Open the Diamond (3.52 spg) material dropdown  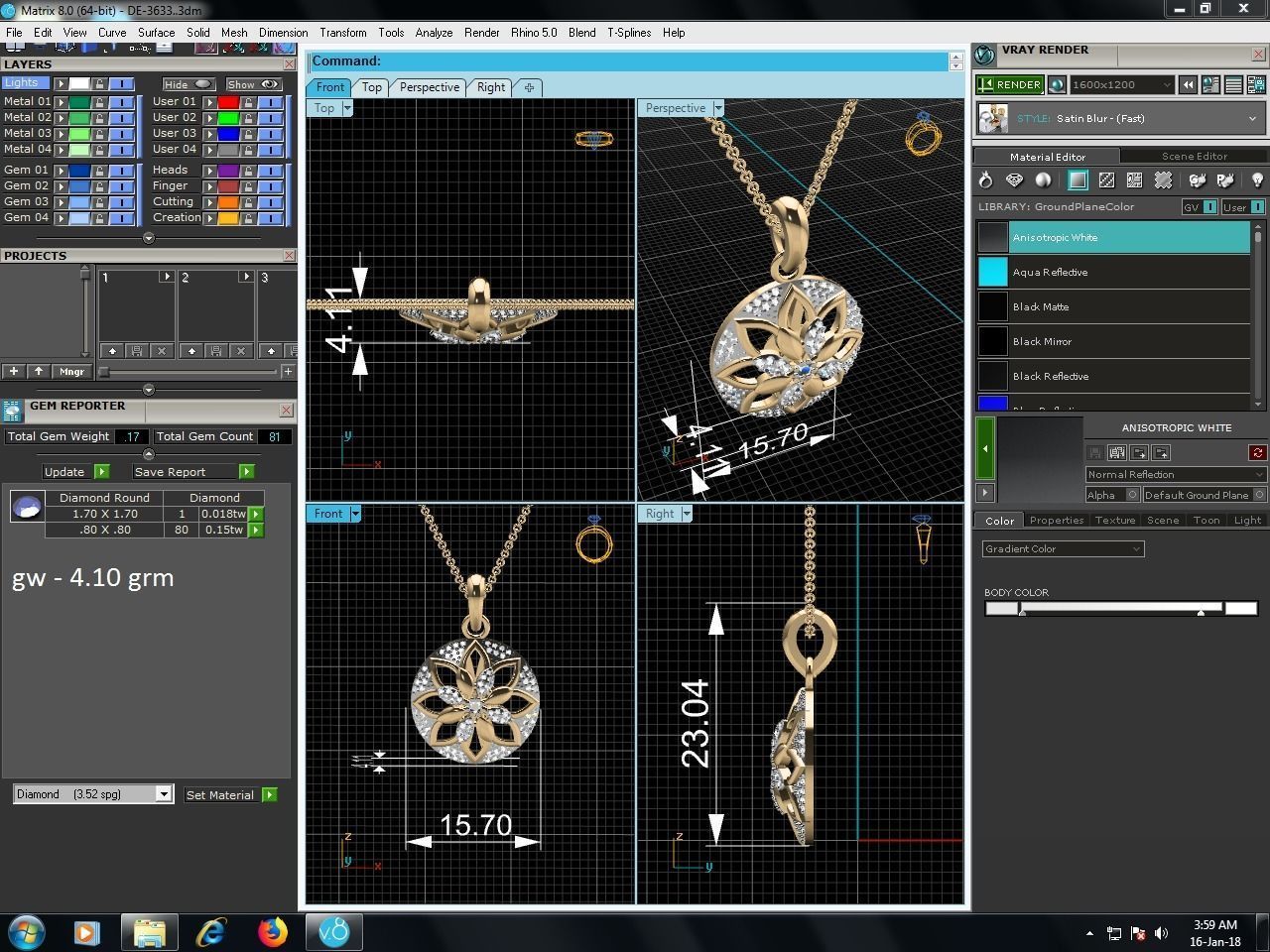coord(93,794)
